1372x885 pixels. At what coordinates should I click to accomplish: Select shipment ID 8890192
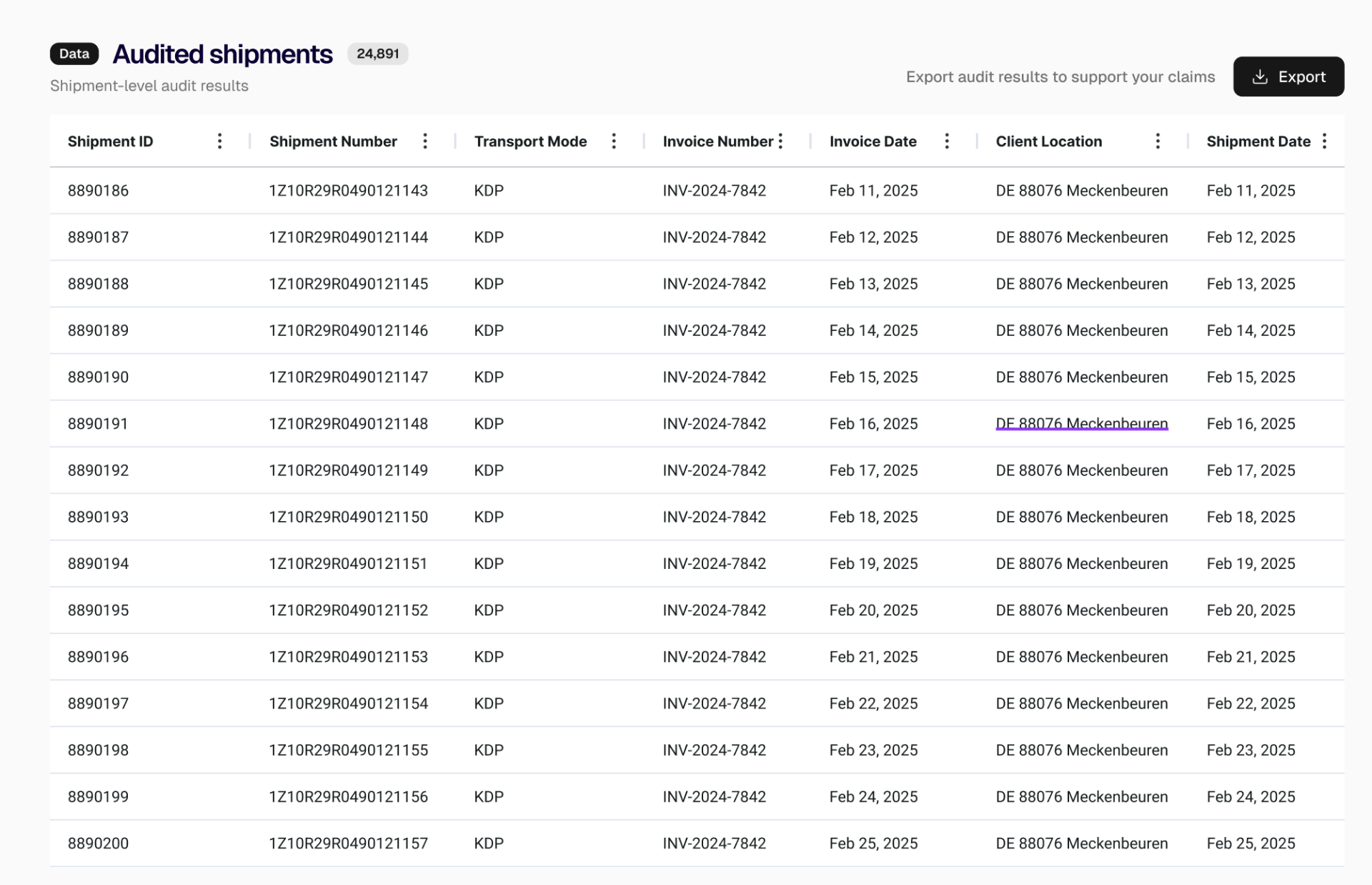pos(99,470)
